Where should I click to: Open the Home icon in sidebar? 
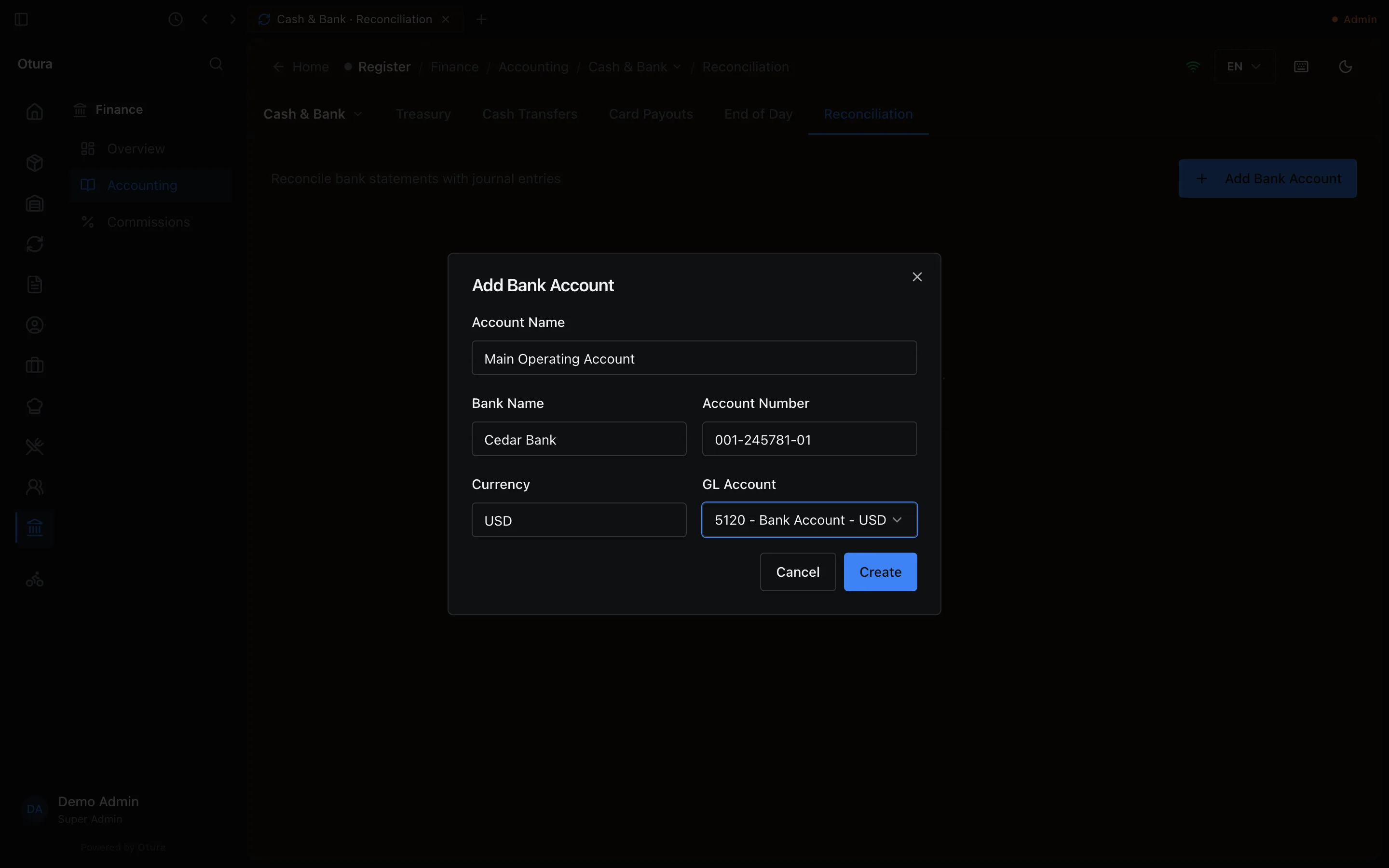coord(34,111)
